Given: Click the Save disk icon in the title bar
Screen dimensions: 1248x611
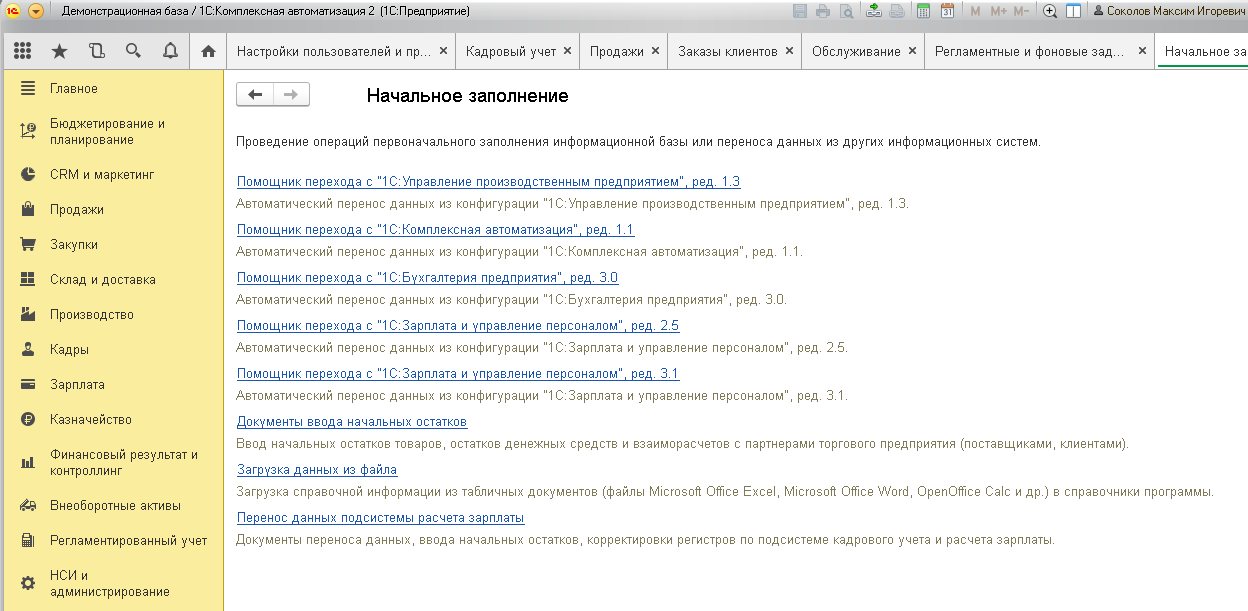Looking at the screenshot, I should (800, 11).
